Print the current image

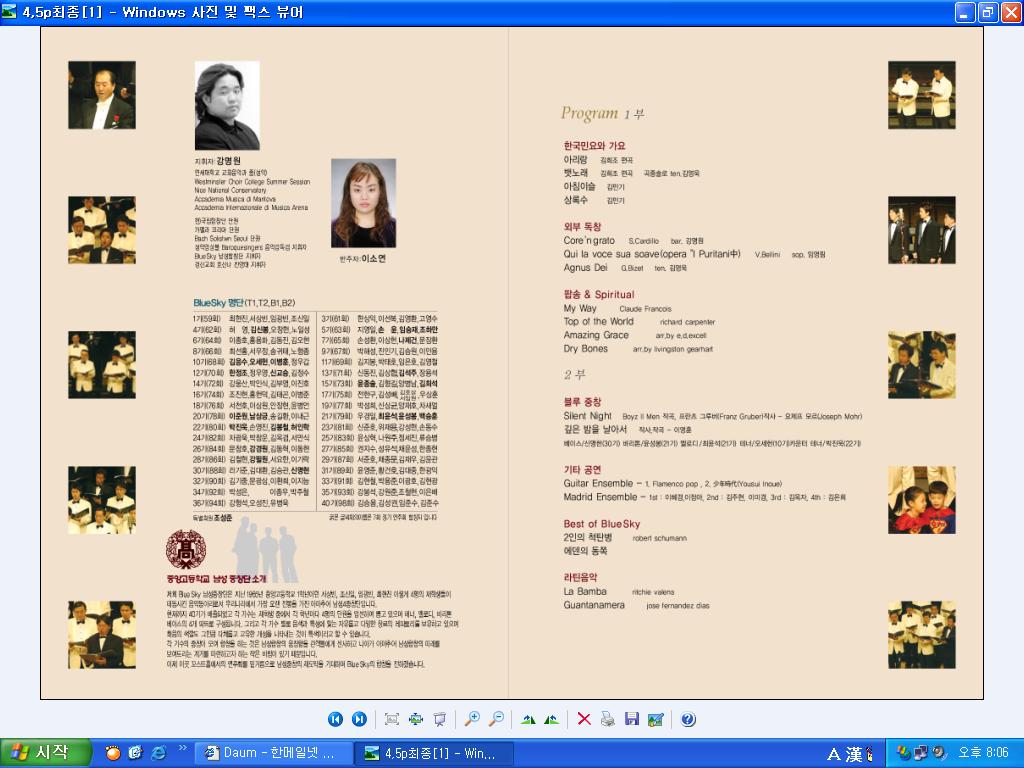(608, 719)
